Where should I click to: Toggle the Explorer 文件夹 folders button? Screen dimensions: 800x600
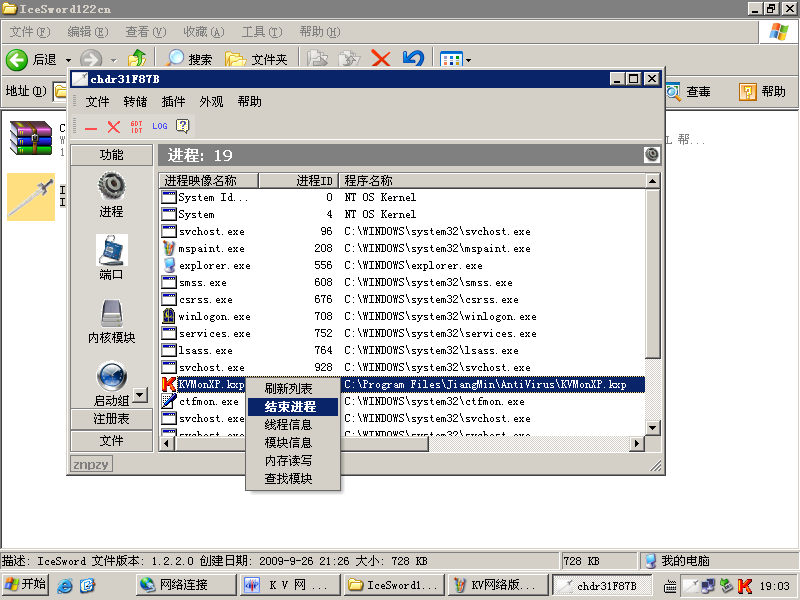256,60
